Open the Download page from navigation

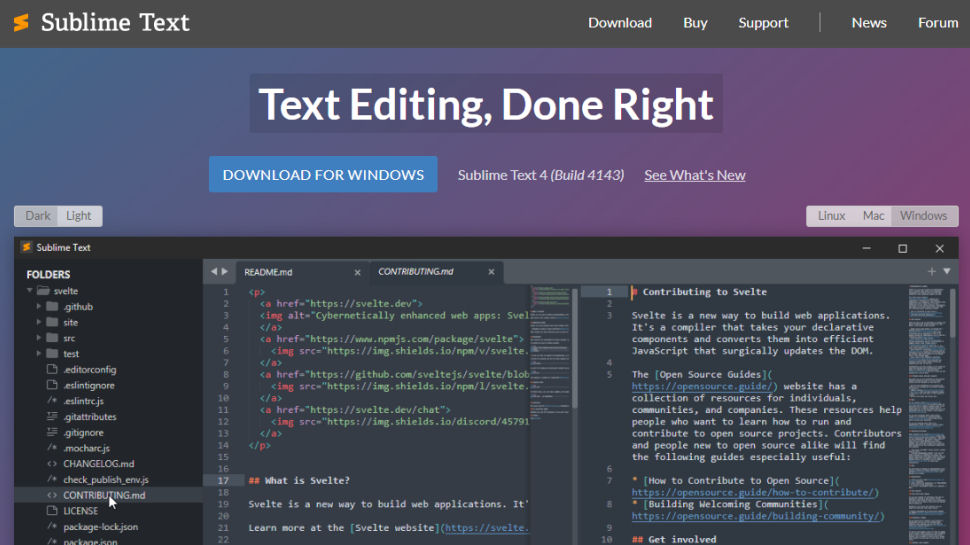pos(619,23)
